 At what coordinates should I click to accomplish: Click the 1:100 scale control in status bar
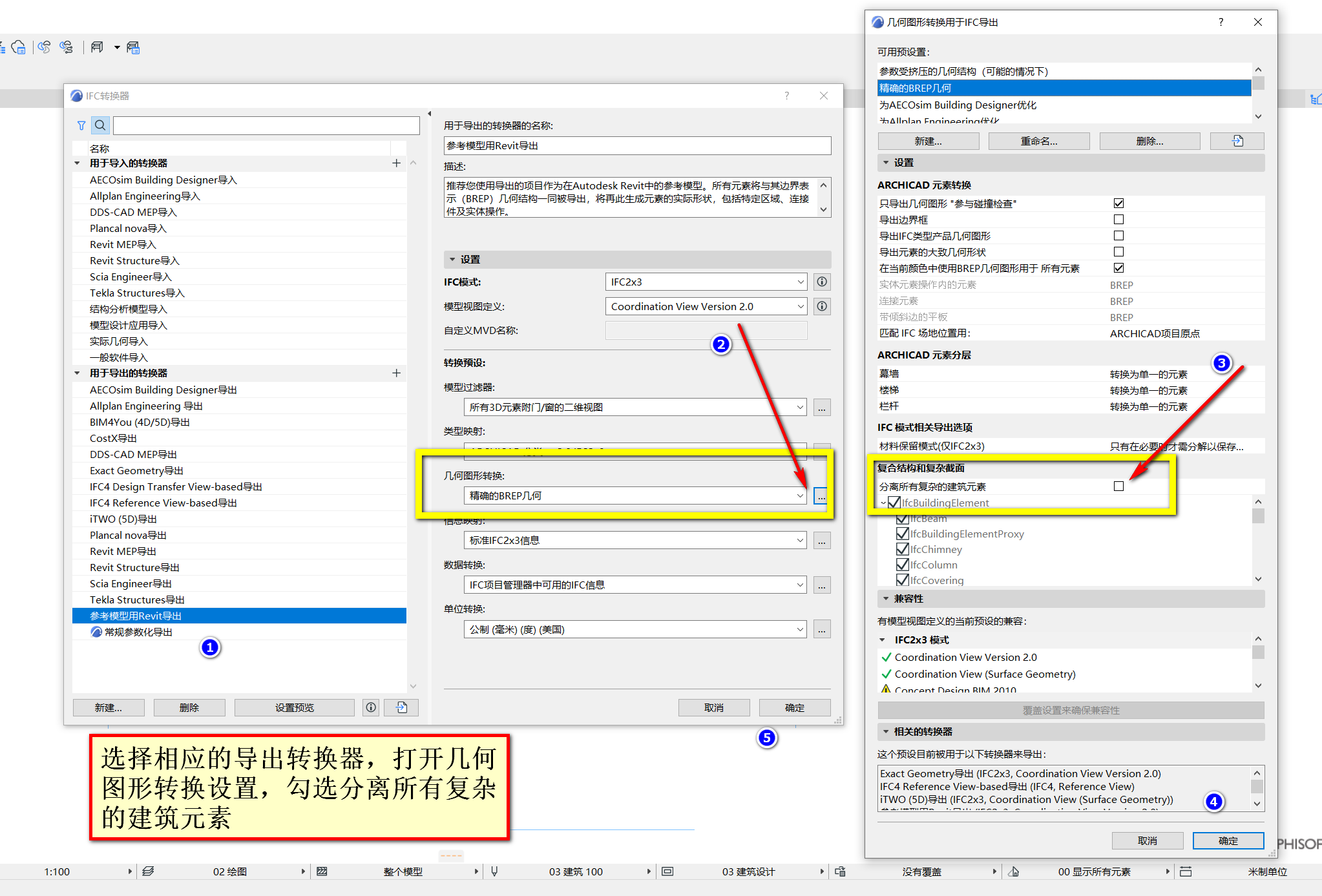(56, 871)
